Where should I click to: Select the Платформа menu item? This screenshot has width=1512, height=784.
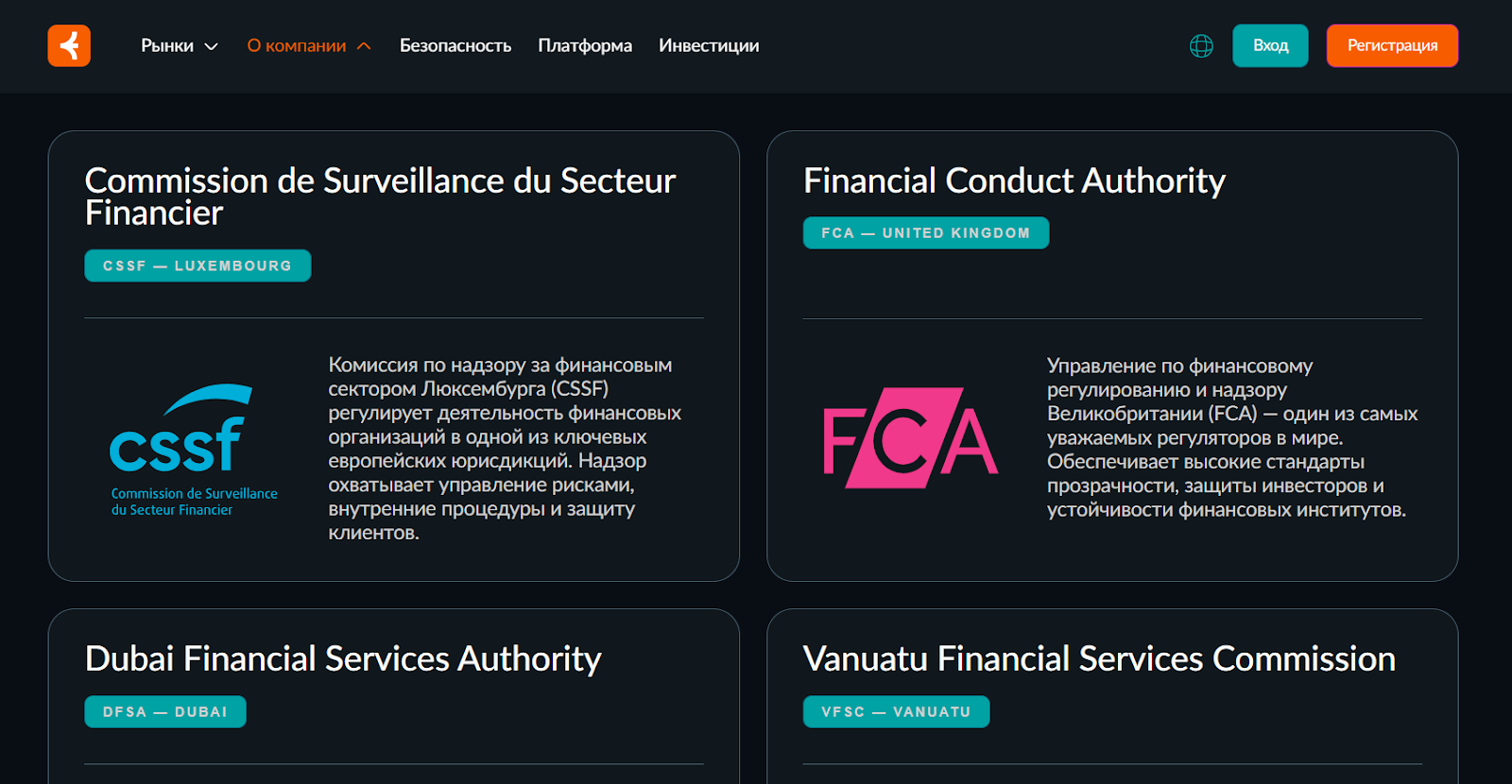point(585,45)
